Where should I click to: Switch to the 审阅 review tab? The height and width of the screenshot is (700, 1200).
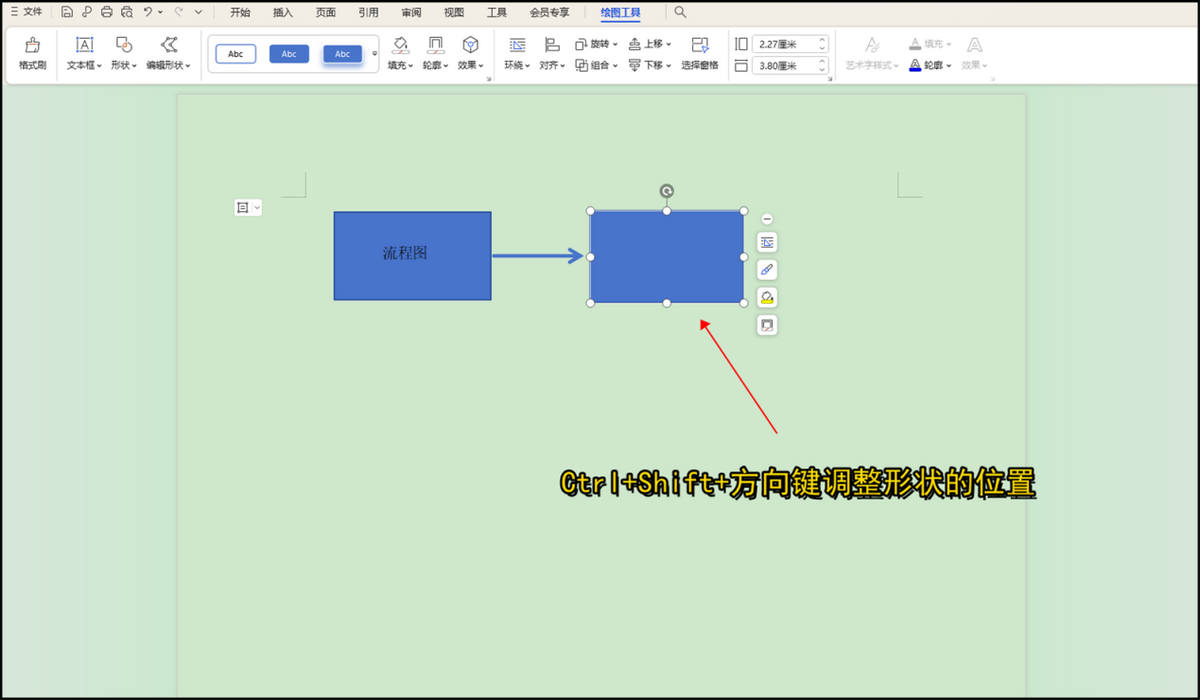[x=411, y=13]
